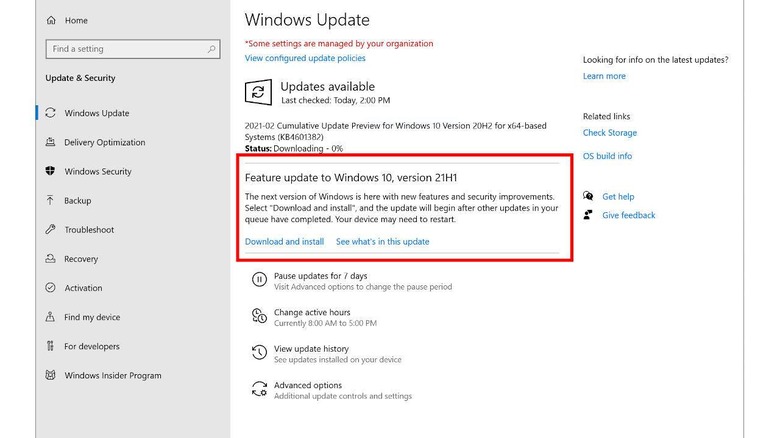
Task: Click the 'Status: Downloading - 0%' line
Action: click(x=293, y=148)
